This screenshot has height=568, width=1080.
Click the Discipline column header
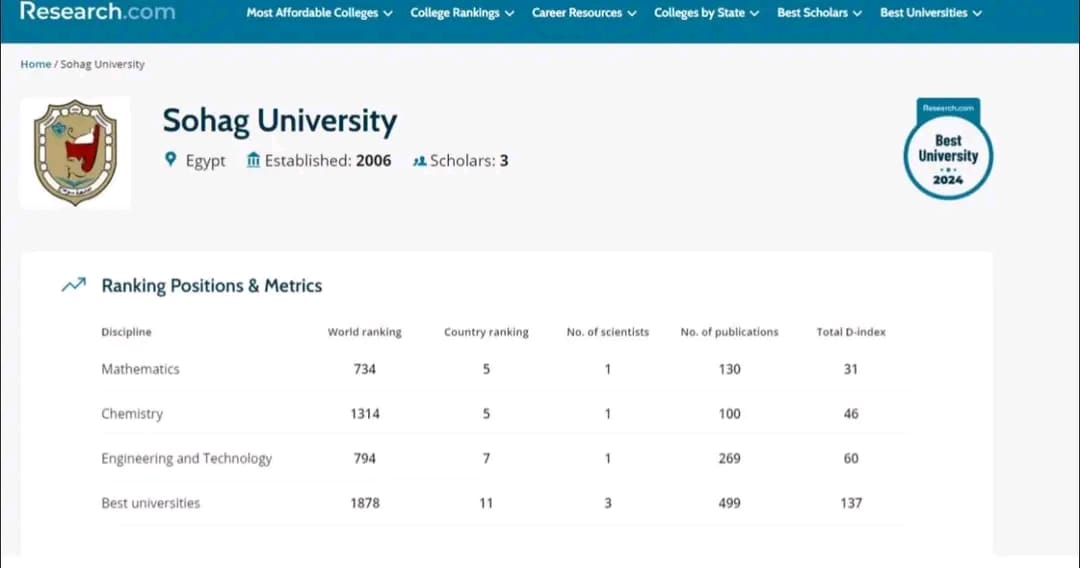[126, 332]
